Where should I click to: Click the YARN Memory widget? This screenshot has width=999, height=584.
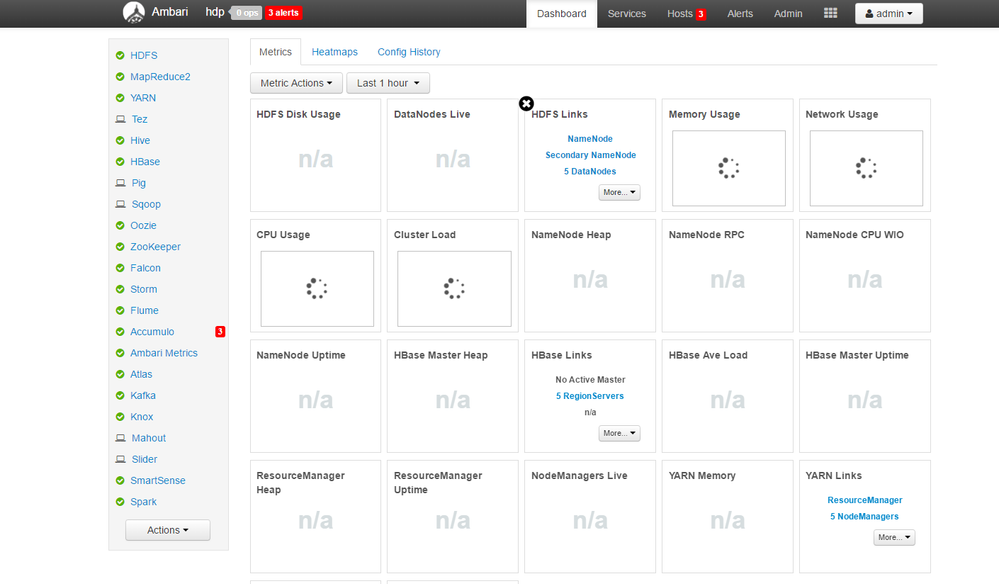tap(728, 516)
